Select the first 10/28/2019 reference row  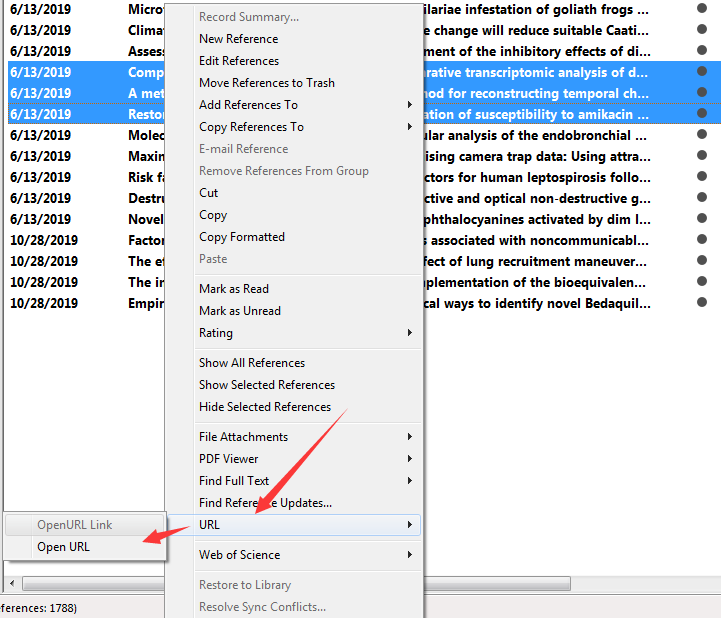coord(43,240)
